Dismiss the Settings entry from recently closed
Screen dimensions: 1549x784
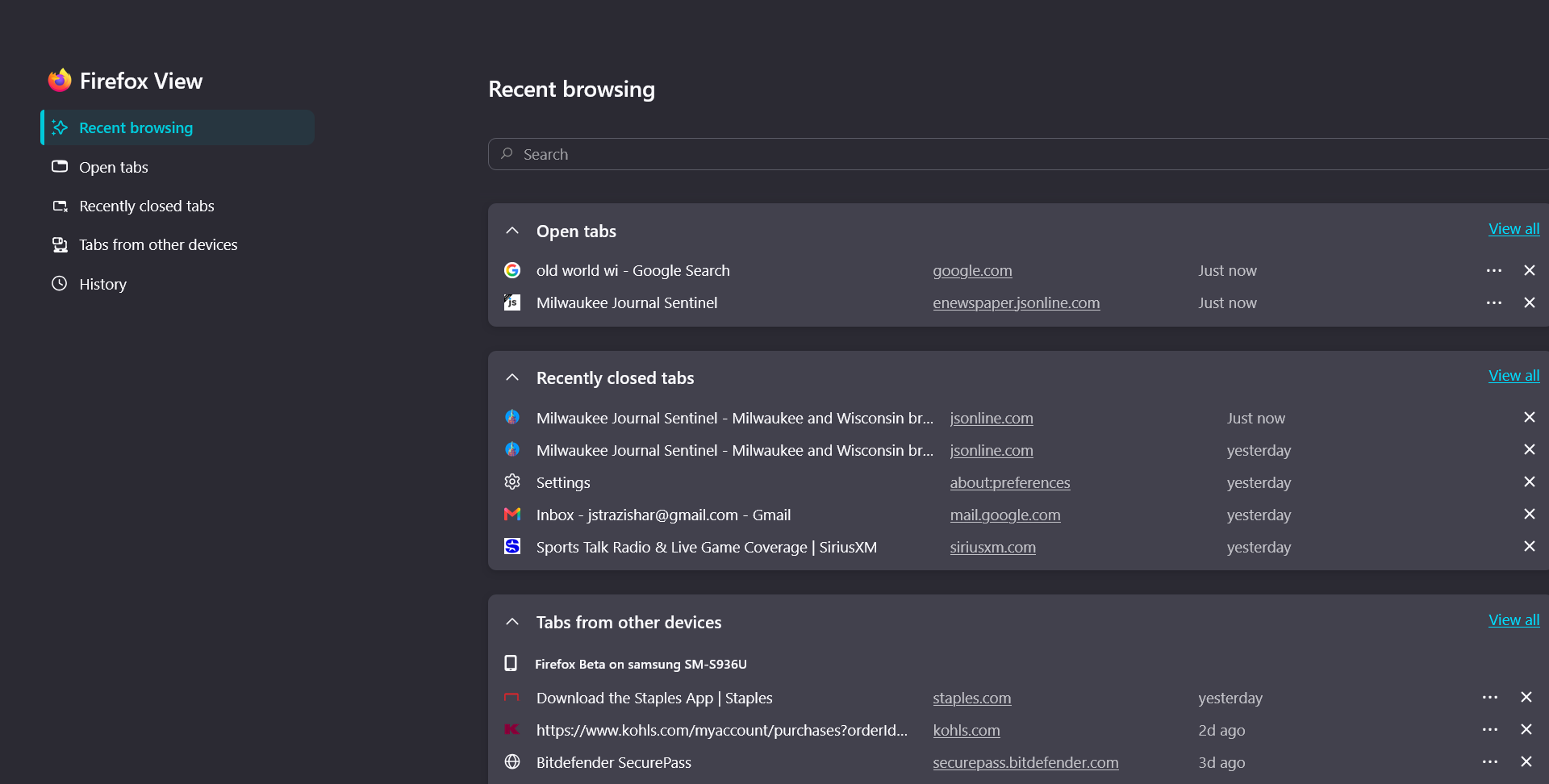pos(1530,482)
